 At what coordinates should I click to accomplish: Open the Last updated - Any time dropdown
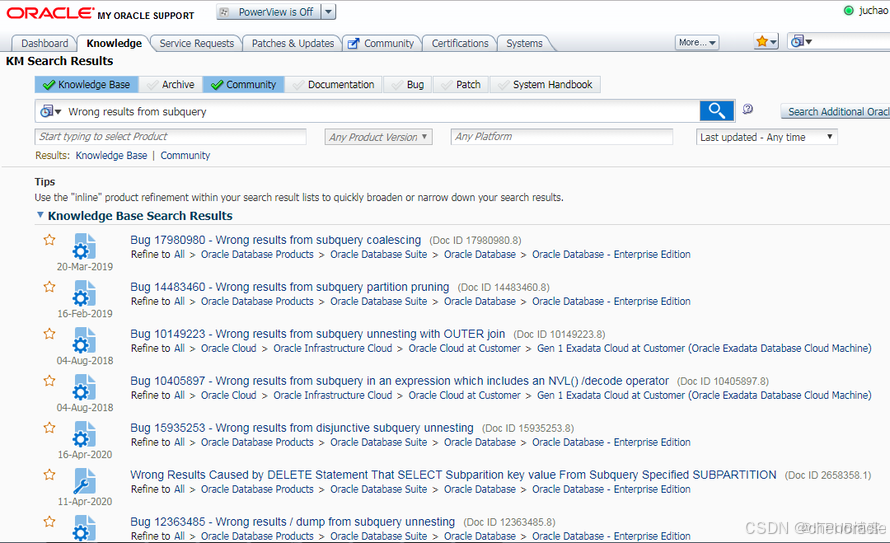point(767,137)
